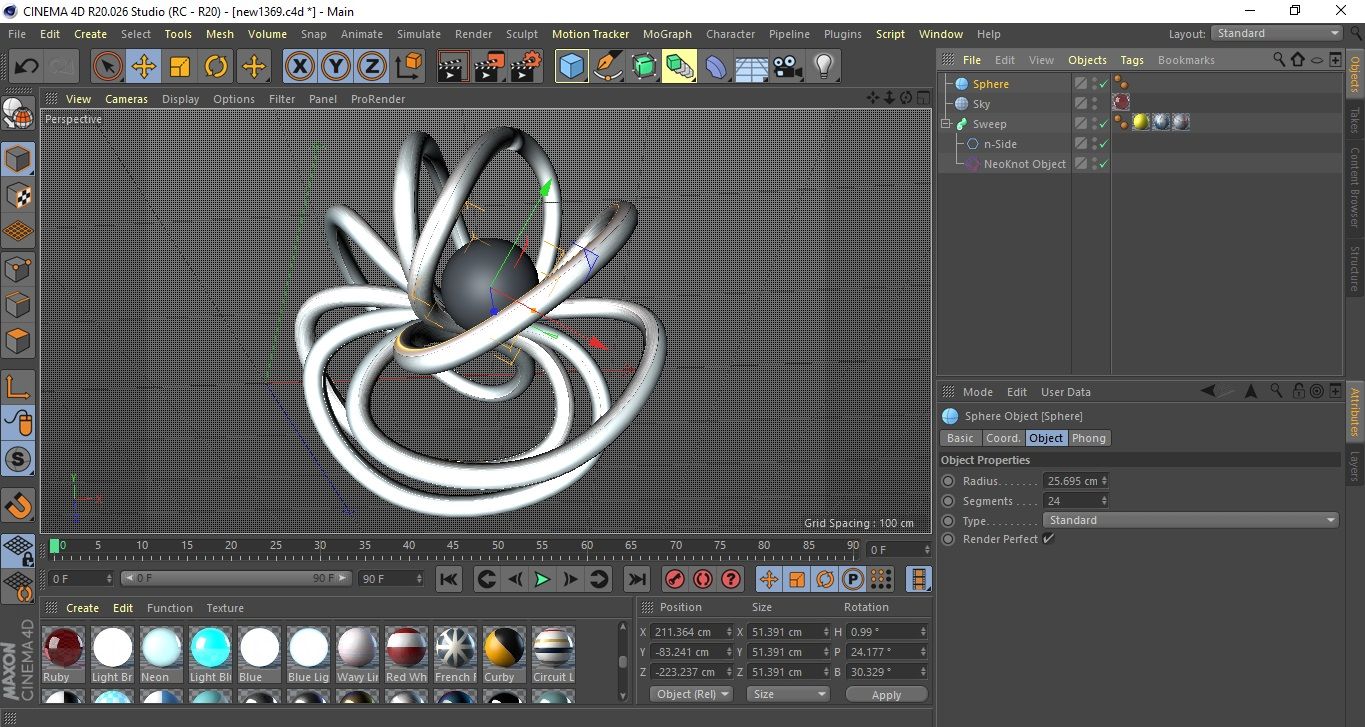
Task: Switch to Make Editable mode icon
Action: (x=18, y=116)
